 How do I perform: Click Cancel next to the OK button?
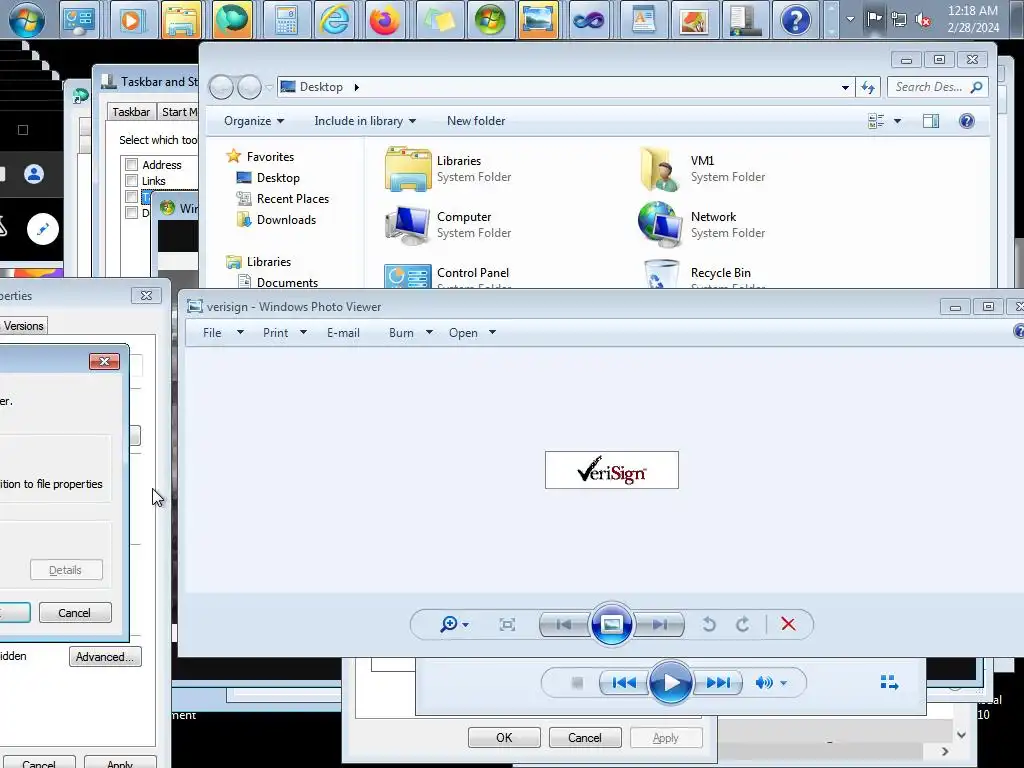tap(584, 737)
